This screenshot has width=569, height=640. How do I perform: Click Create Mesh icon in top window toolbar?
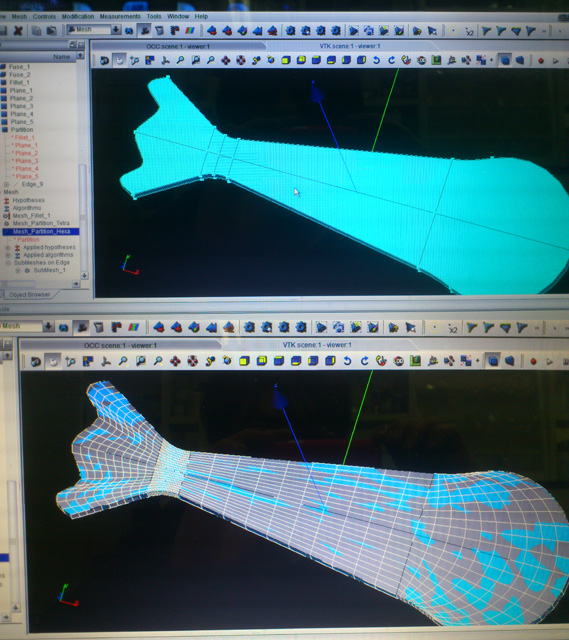211,31
